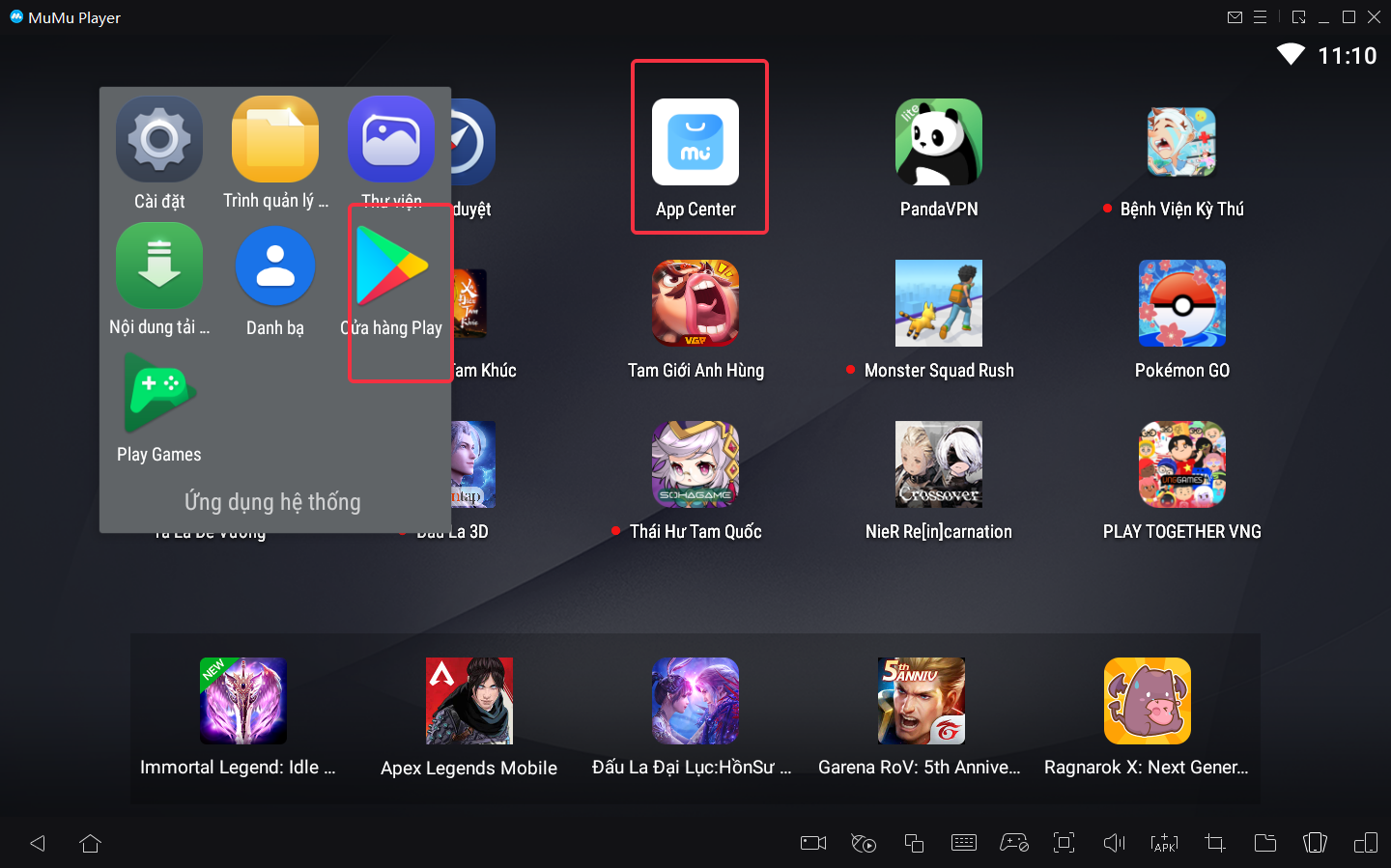
Task: Toggle the volume speaker icon
Action: (1115, 843)
